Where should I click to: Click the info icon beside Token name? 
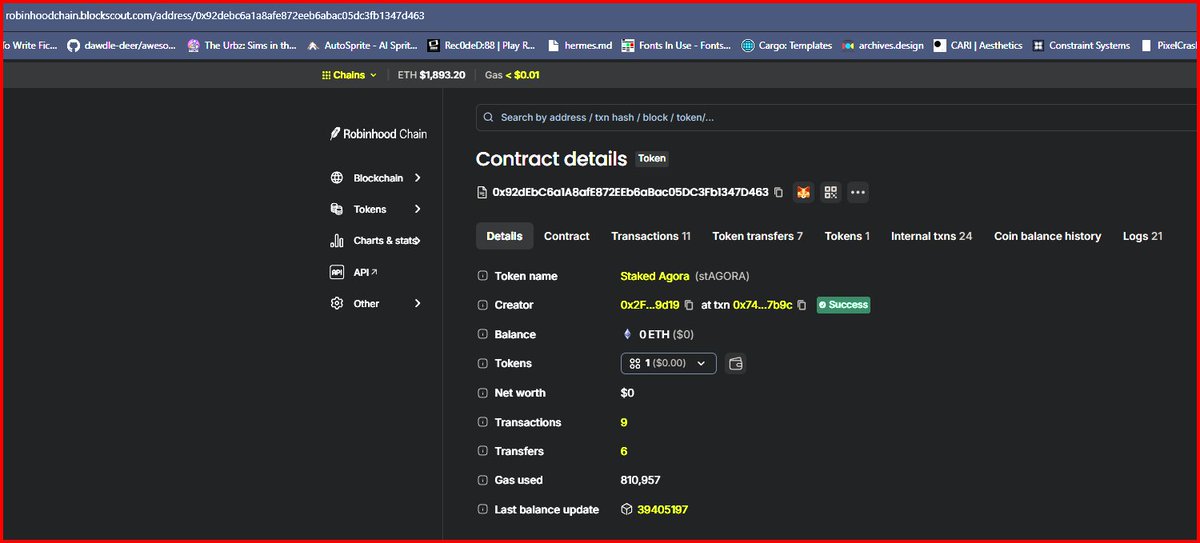click(482, 276)
